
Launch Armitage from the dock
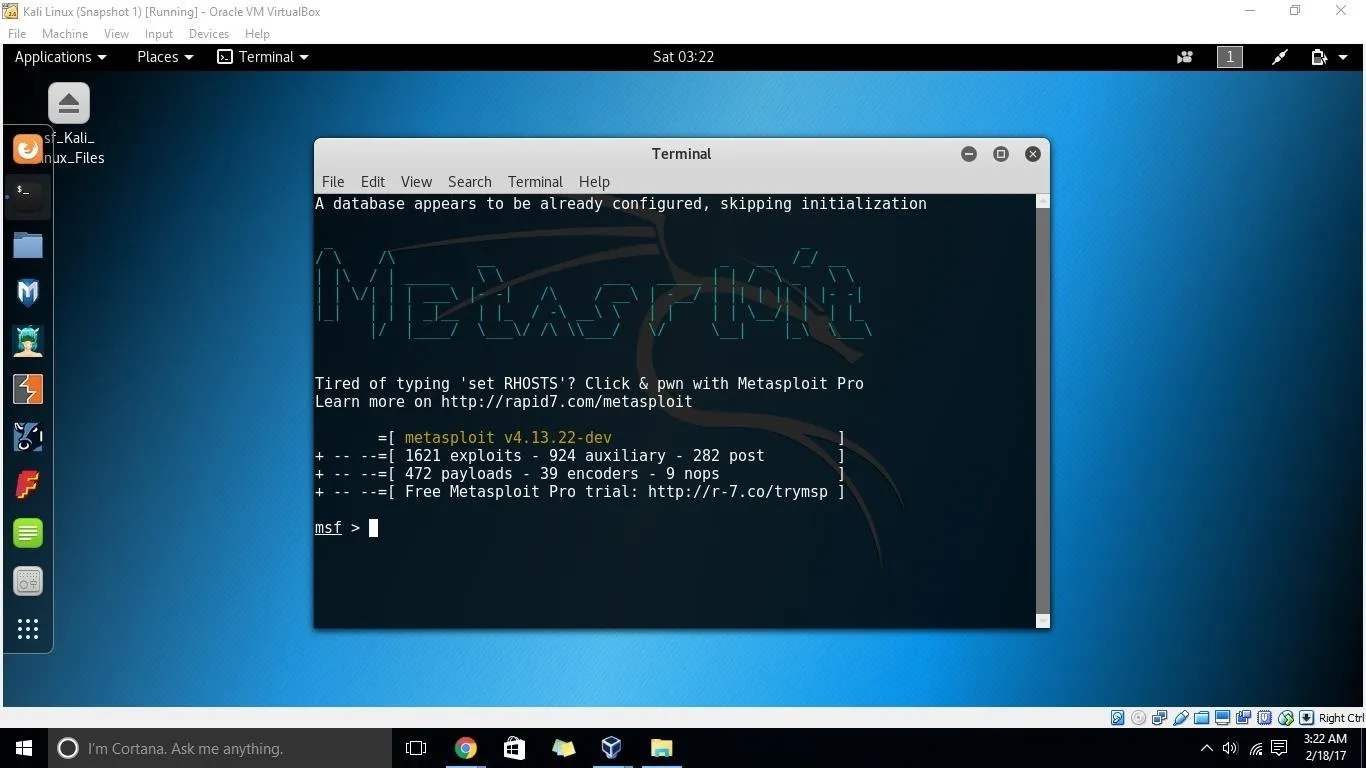coord(28,341)
